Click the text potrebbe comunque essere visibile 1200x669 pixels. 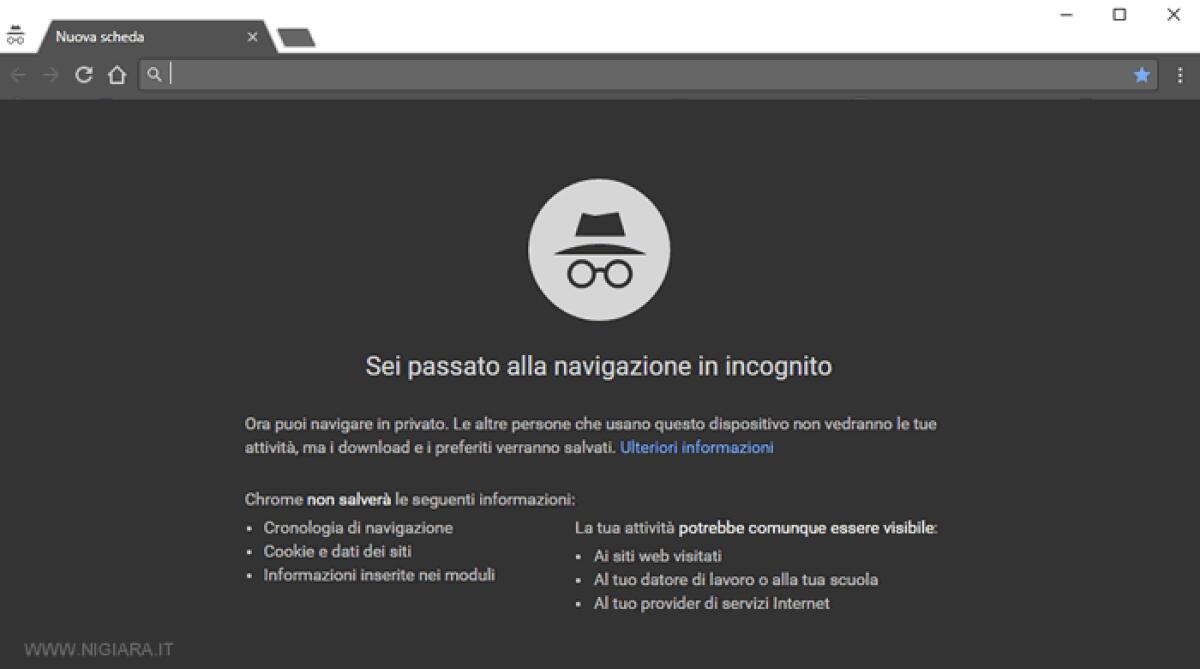[807, 527]
